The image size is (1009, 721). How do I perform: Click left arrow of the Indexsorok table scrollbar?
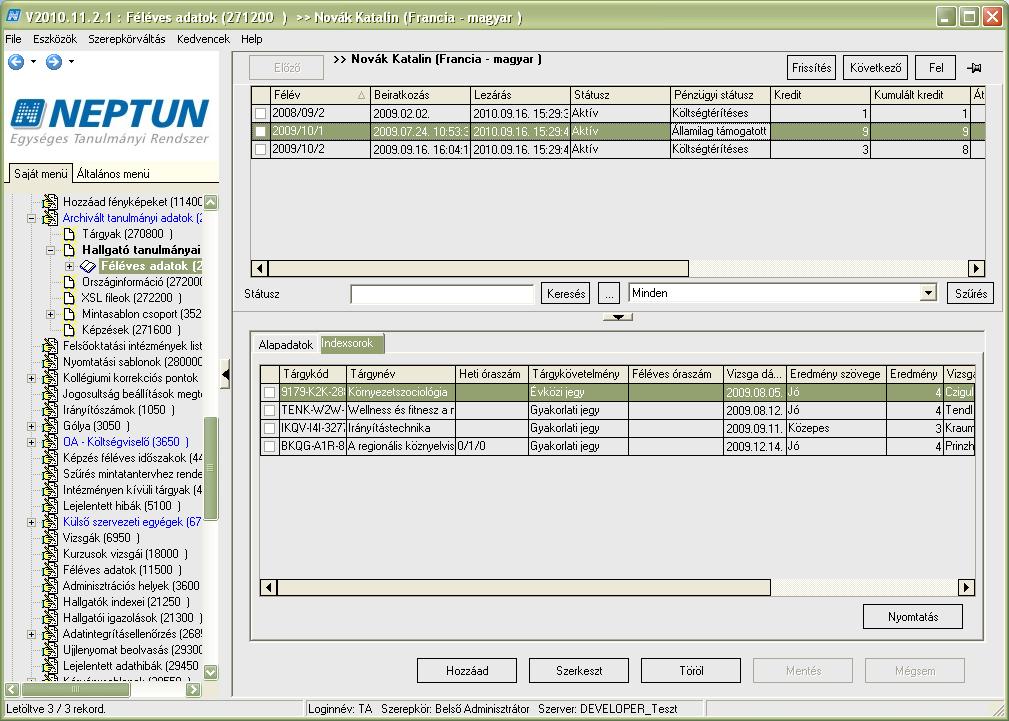pos(268,587)
